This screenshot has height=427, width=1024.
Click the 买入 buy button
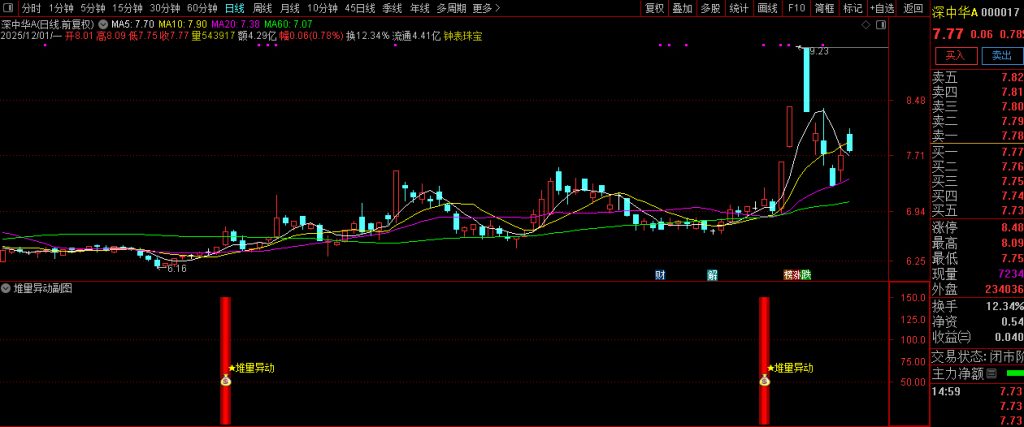(955, 55)
